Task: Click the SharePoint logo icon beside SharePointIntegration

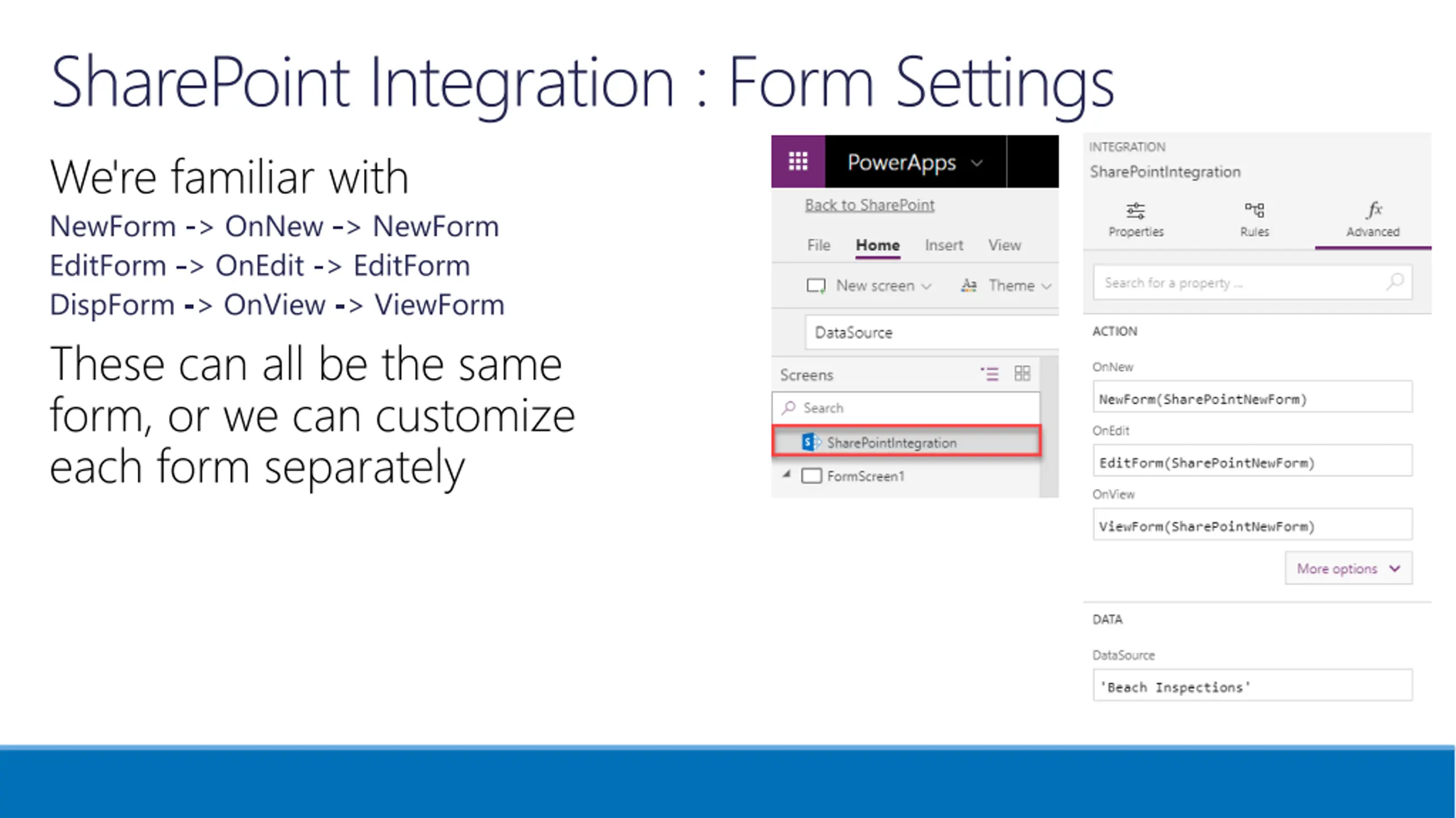Action: pyautogui.click(x=810, y=442)
